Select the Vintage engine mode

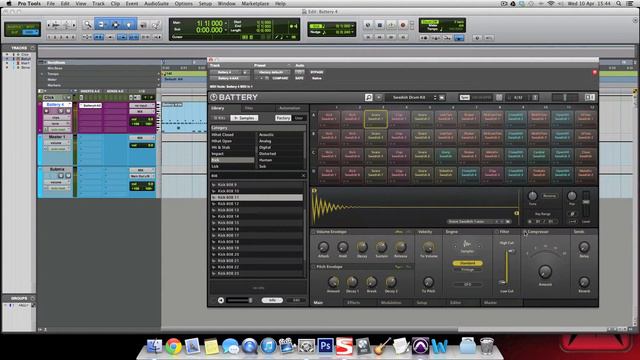[x=467, y=269]
